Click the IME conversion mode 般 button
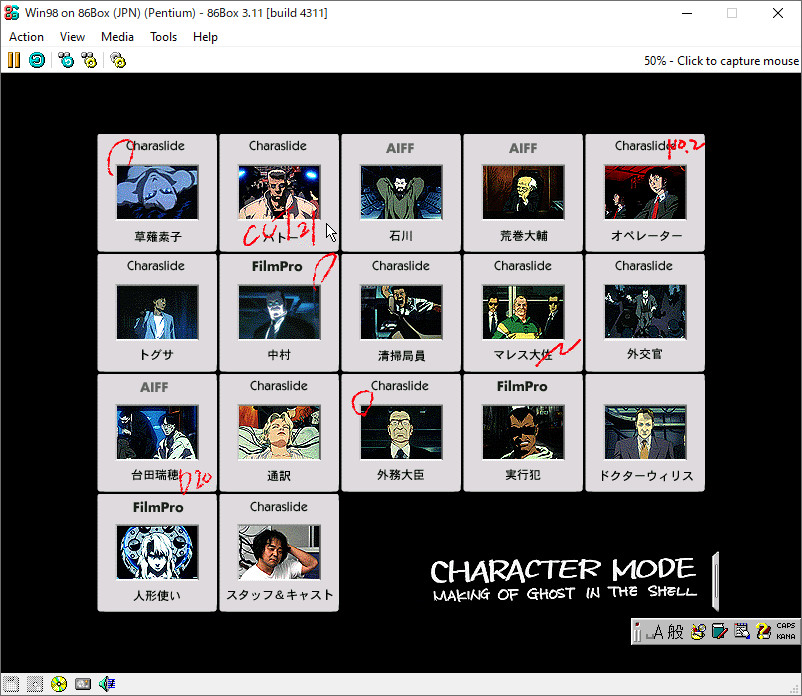802x696 pixels. [675, 632]
